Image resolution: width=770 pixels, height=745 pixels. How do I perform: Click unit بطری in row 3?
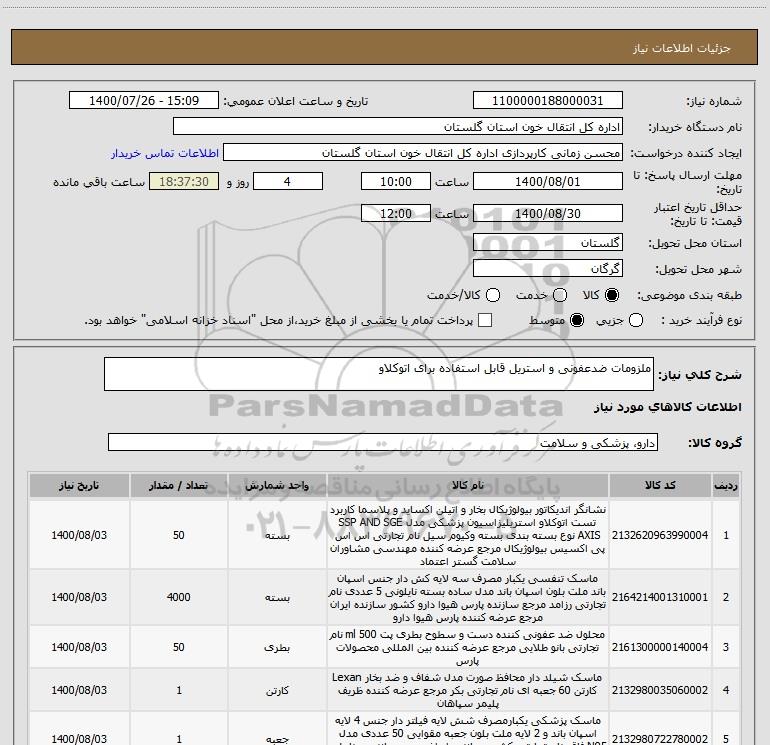click(277, 648)
